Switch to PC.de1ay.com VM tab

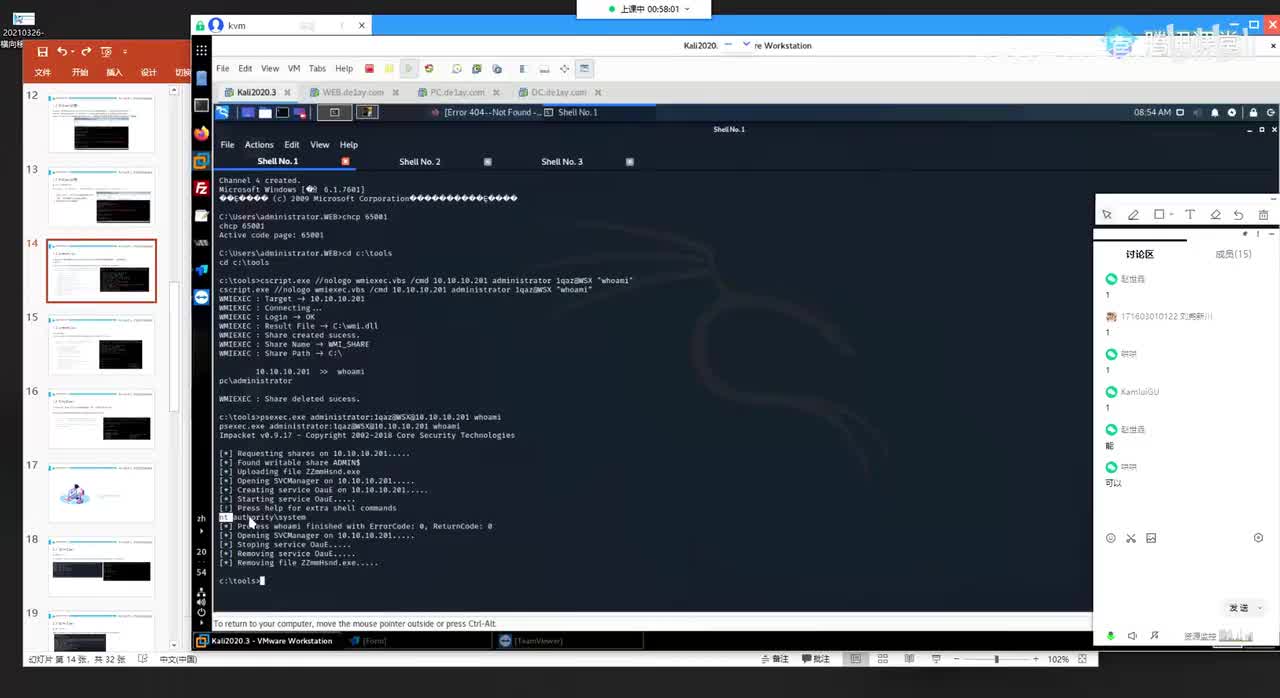457,92
